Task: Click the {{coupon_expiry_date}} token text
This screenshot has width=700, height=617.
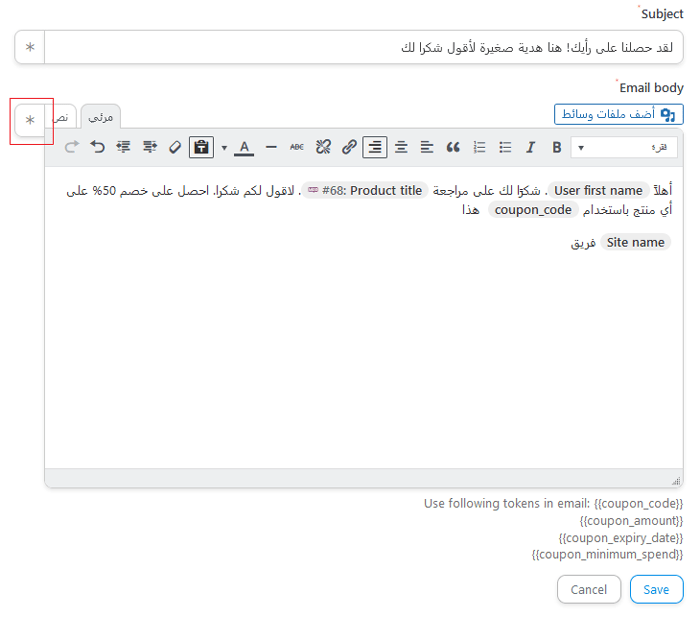Action: (621, 538)
